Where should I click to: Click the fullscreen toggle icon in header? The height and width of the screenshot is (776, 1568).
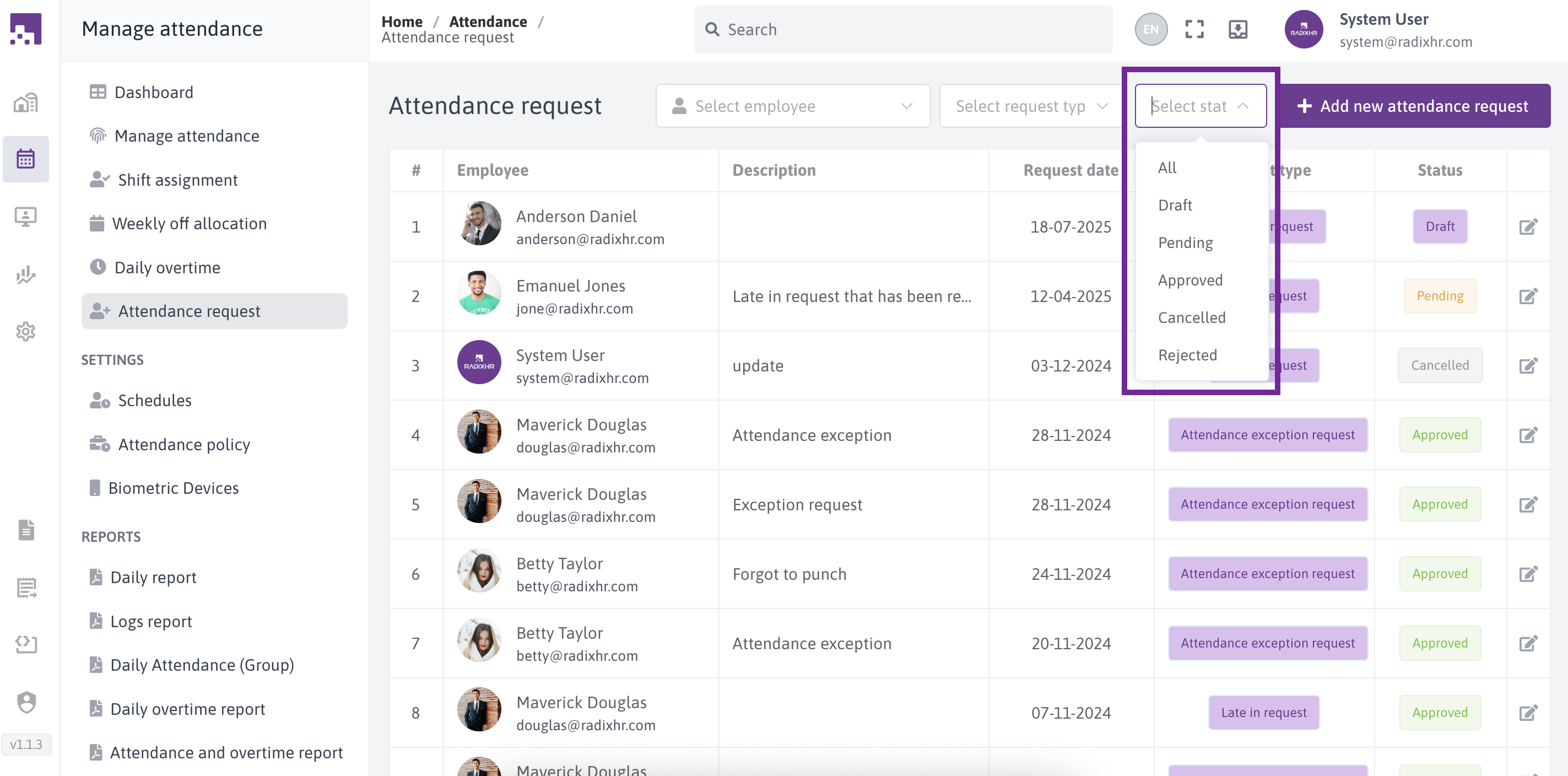1194,29
